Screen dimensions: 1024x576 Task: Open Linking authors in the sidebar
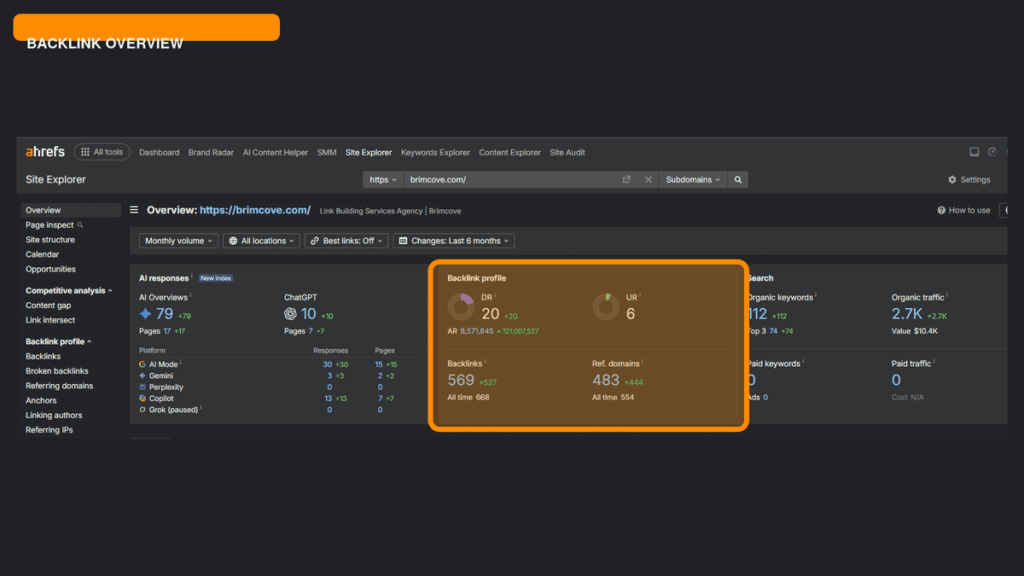[54, 415]
